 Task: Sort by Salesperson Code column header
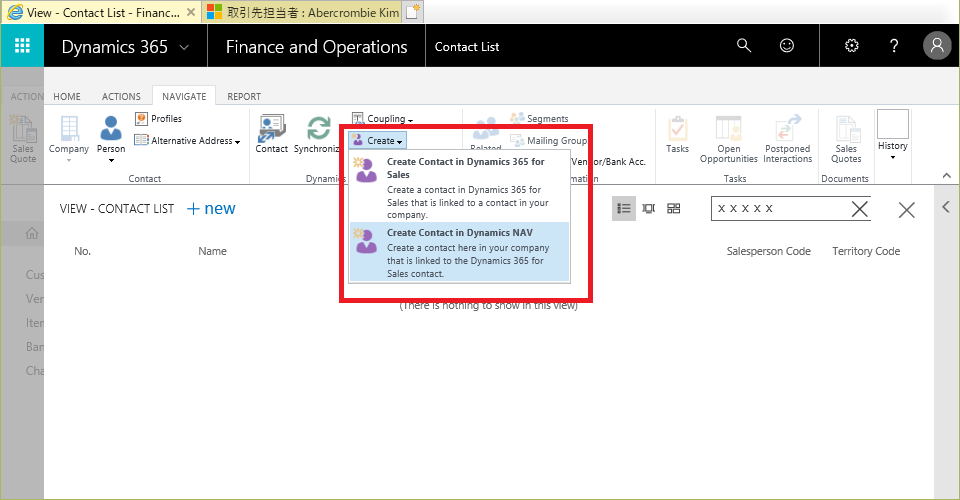(768, 251)
